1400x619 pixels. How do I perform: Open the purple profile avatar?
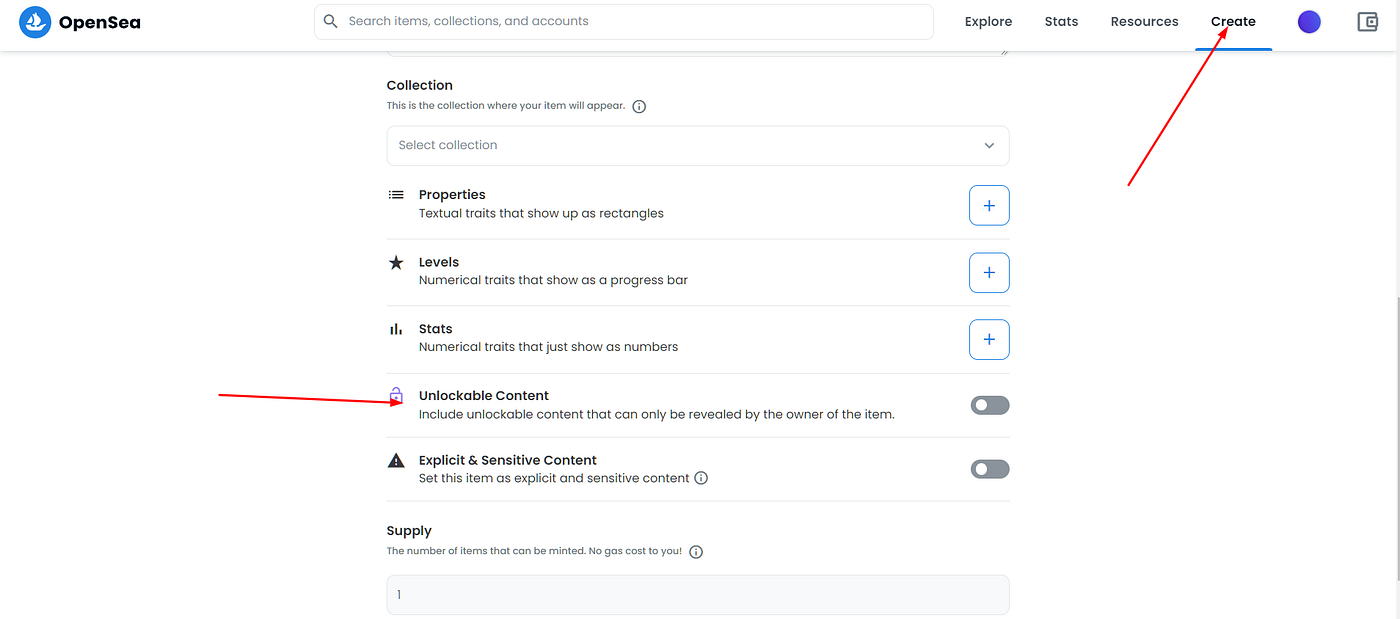(x=1309, y=22)
